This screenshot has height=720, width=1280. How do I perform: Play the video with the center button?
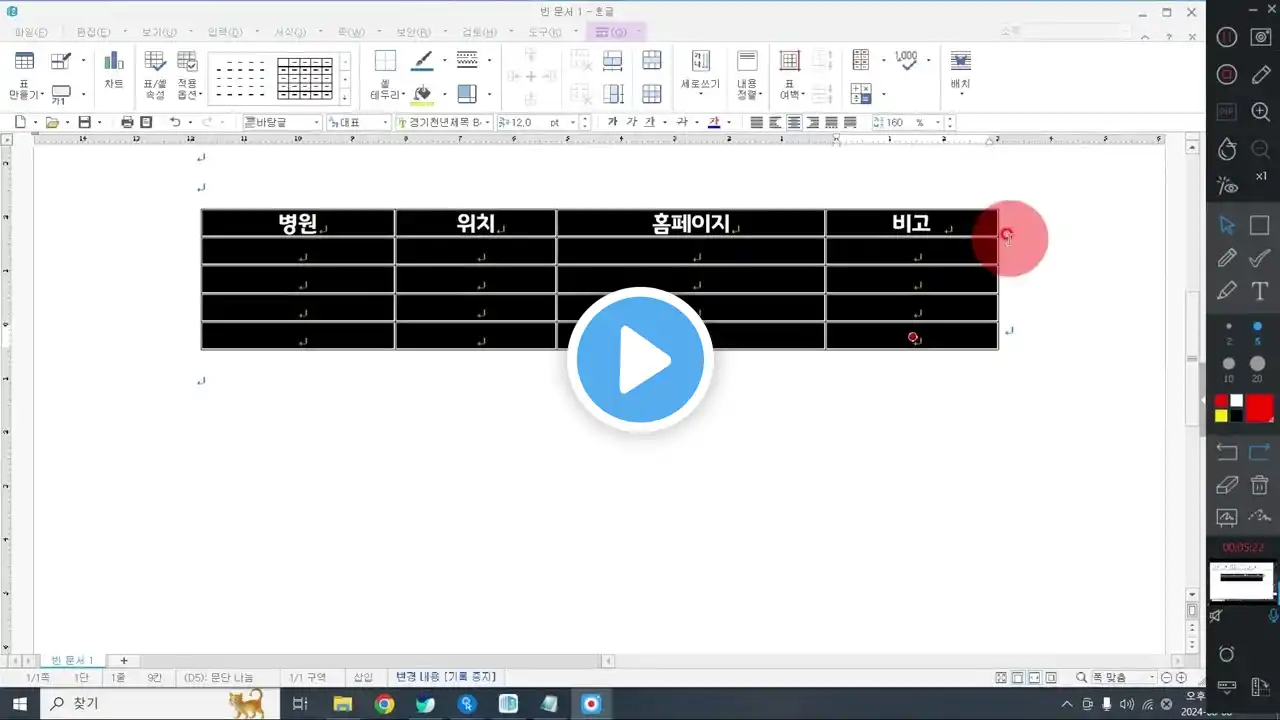[640, 360]
